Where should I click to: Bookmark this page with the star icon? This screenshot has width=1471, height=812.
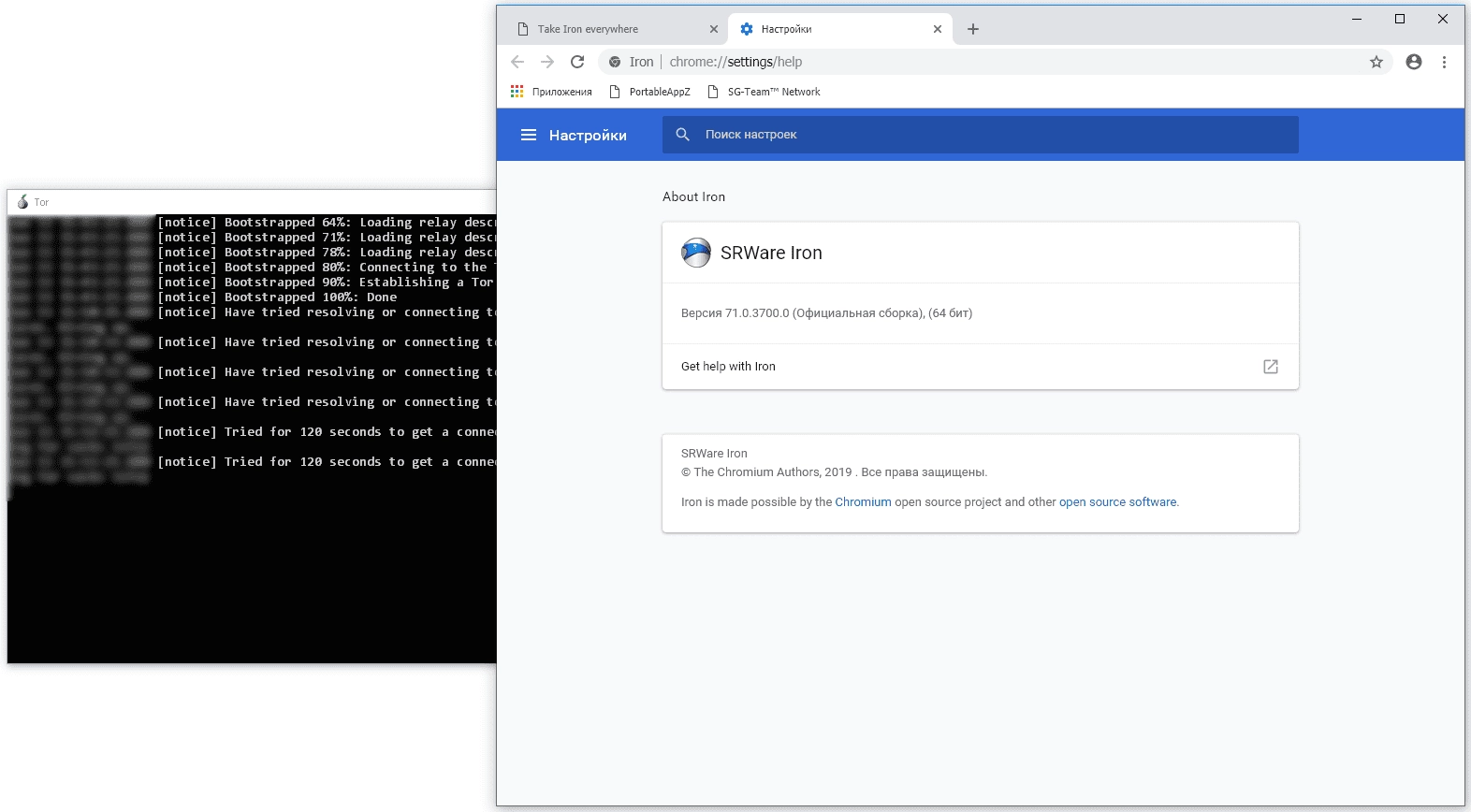tap(1376, 62)
